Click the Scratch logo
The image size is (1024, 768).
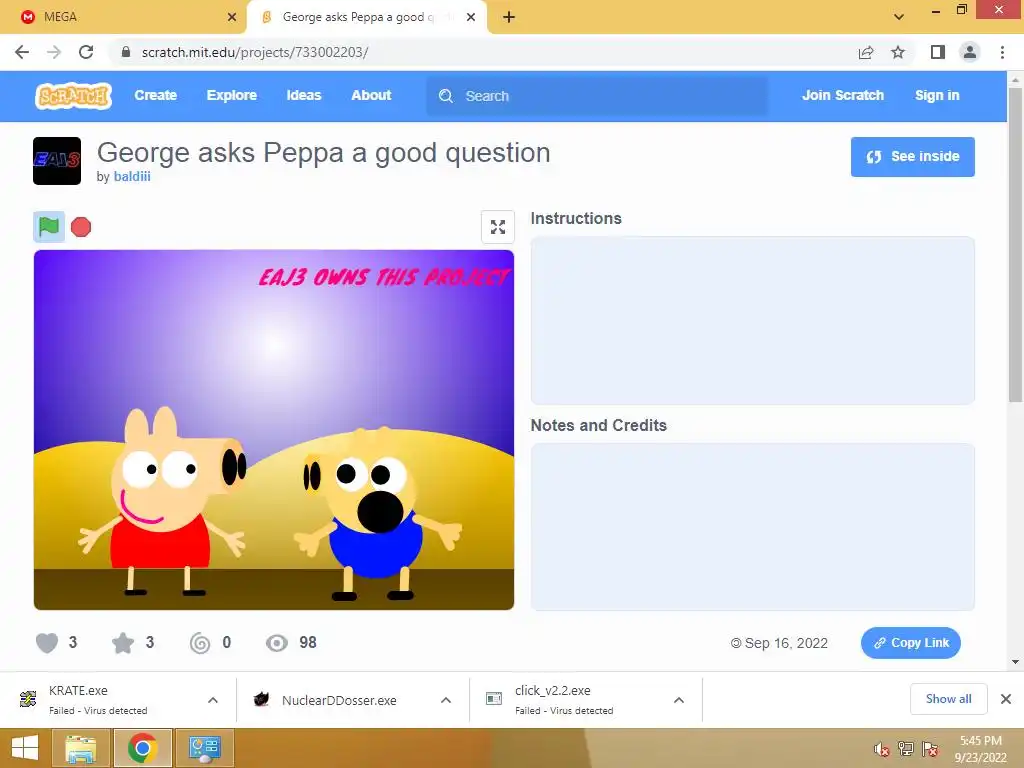[x=73, y=96]
